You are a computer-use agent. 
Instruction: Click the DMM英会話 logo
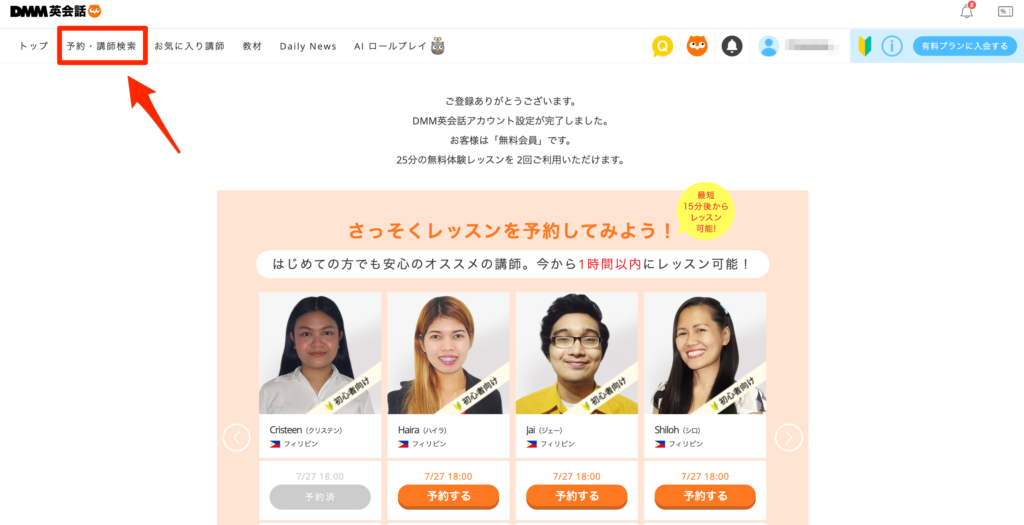56,11
